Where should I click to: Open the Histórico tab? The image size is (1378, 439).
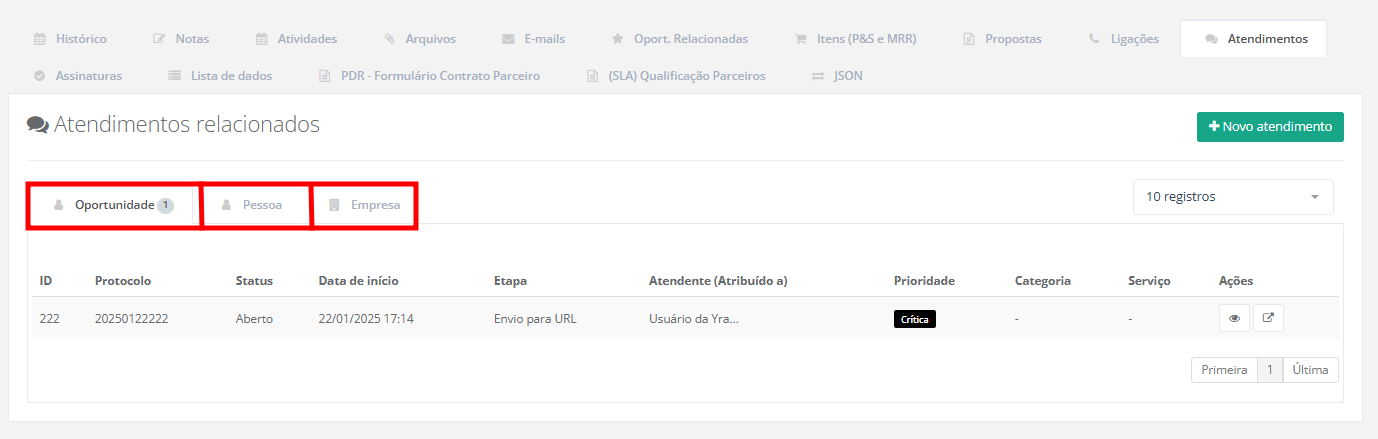click(x=70, y=39)
